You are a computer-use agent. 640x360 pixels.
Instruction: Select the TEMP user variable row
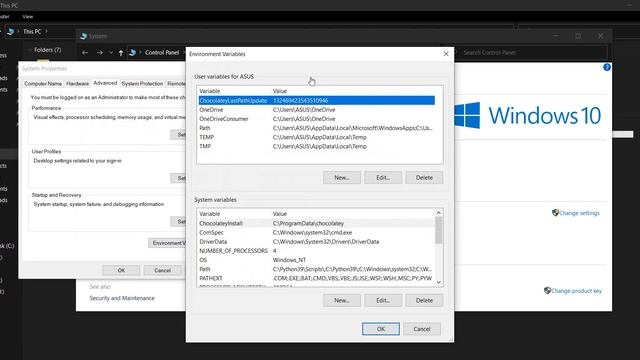coord(317,137)
